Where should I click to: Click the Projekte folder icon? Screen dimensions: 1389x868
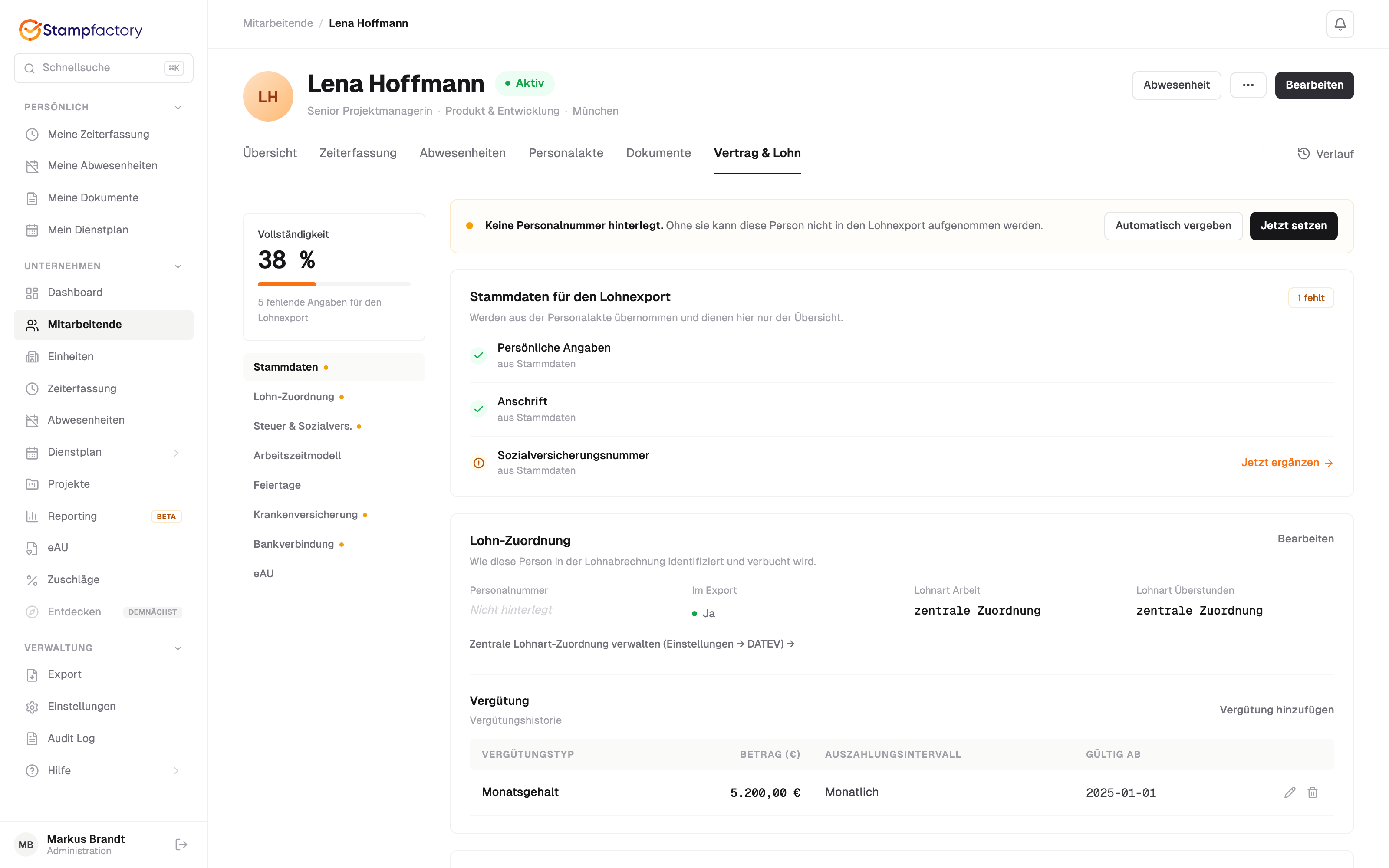pyautogui.click(x=32, y=484)
